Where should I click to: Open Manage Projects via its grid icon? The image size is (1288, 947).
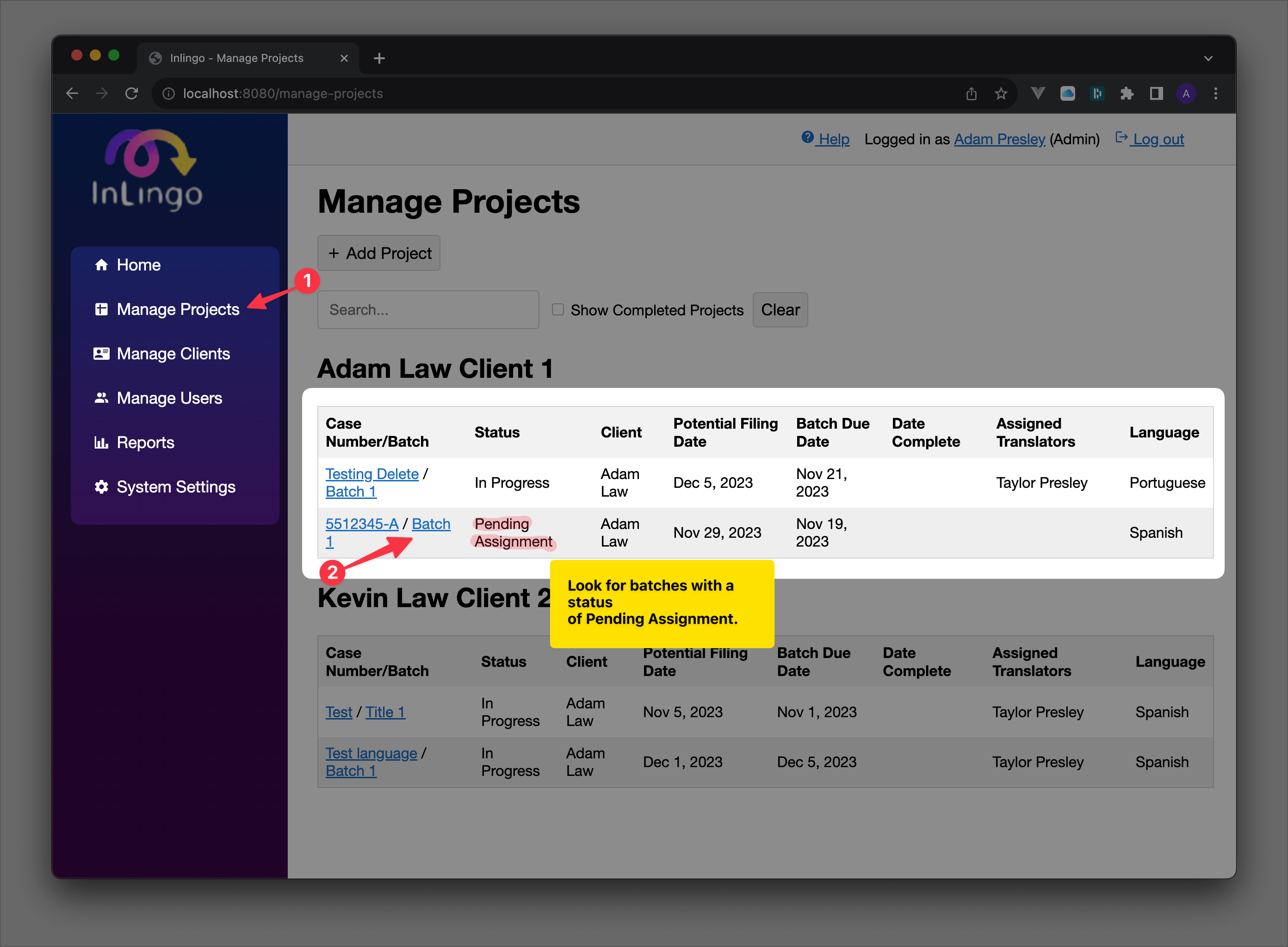click(x=101, y=309)
